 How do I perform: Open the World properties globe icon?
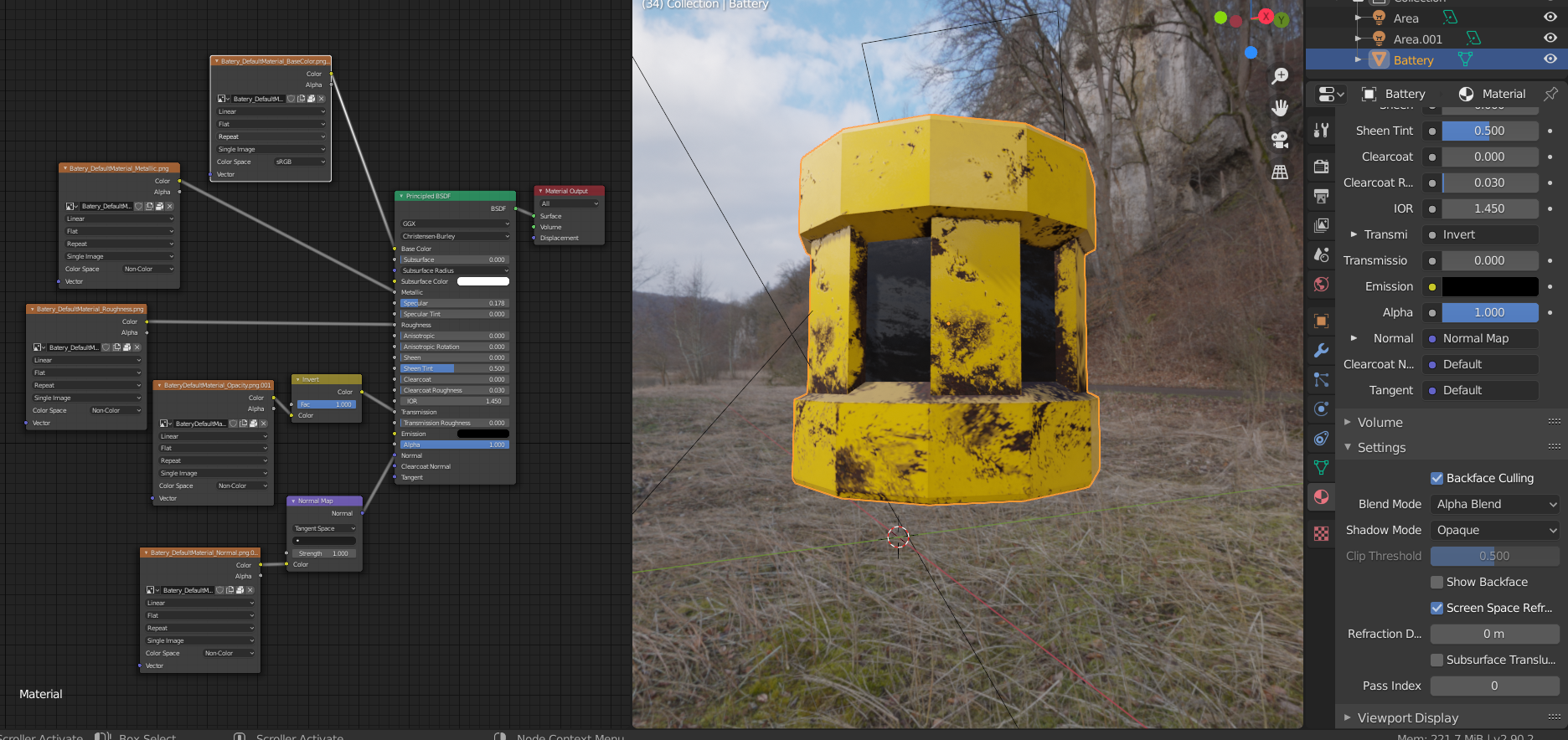(1321, 284)
